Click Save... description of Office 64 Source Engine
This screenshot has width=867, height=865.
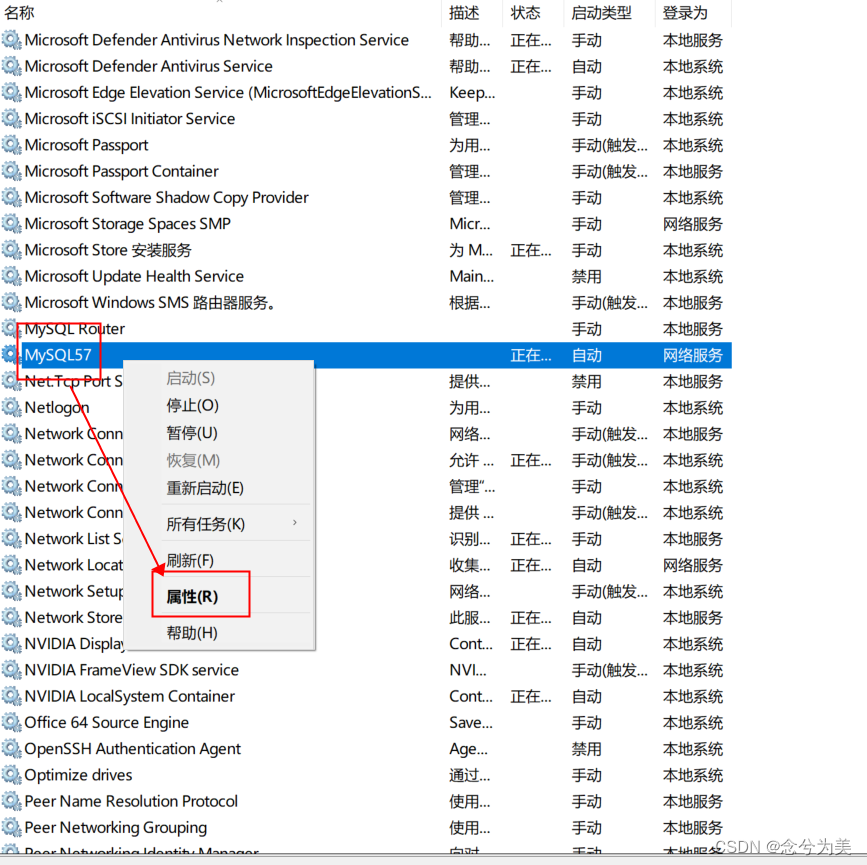[471, 723]
